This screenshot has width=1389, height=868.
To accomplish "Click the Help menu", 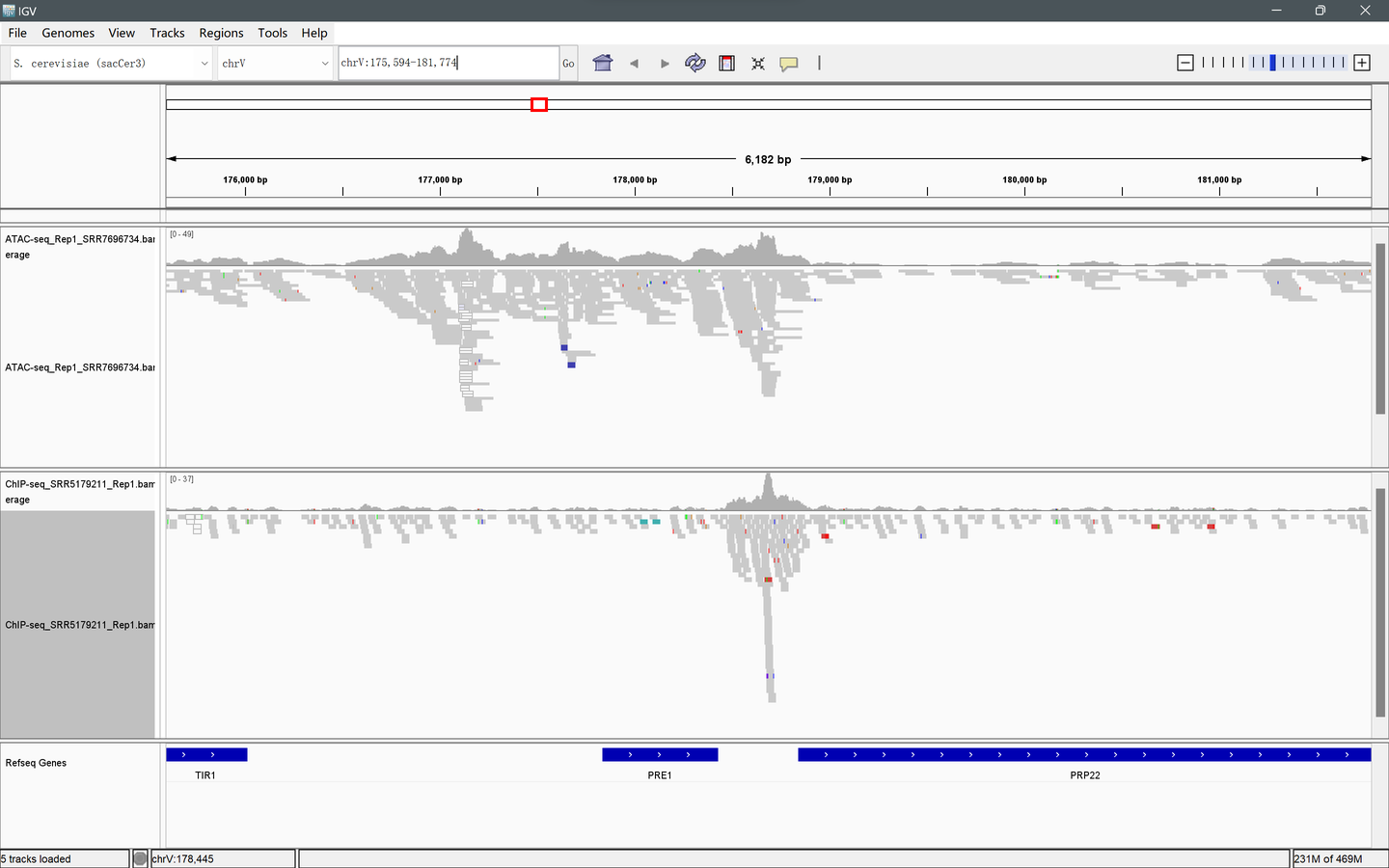I will click(x=314, y=32).
